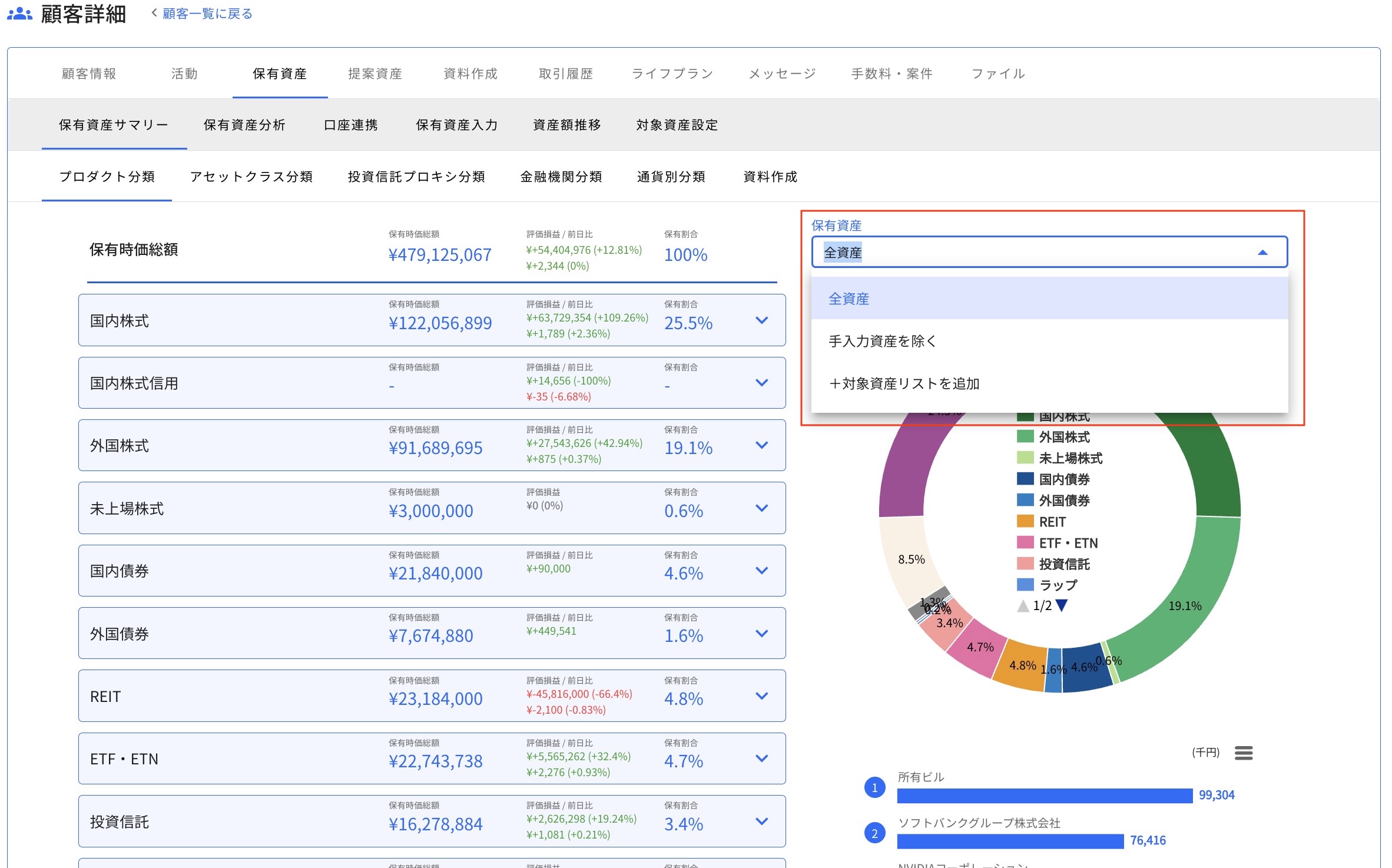The width and height of the screenshot is (1392, 868).
Task: Collapse the 保有資産 dropdown arrow
Action: (x=1262, y=253)
